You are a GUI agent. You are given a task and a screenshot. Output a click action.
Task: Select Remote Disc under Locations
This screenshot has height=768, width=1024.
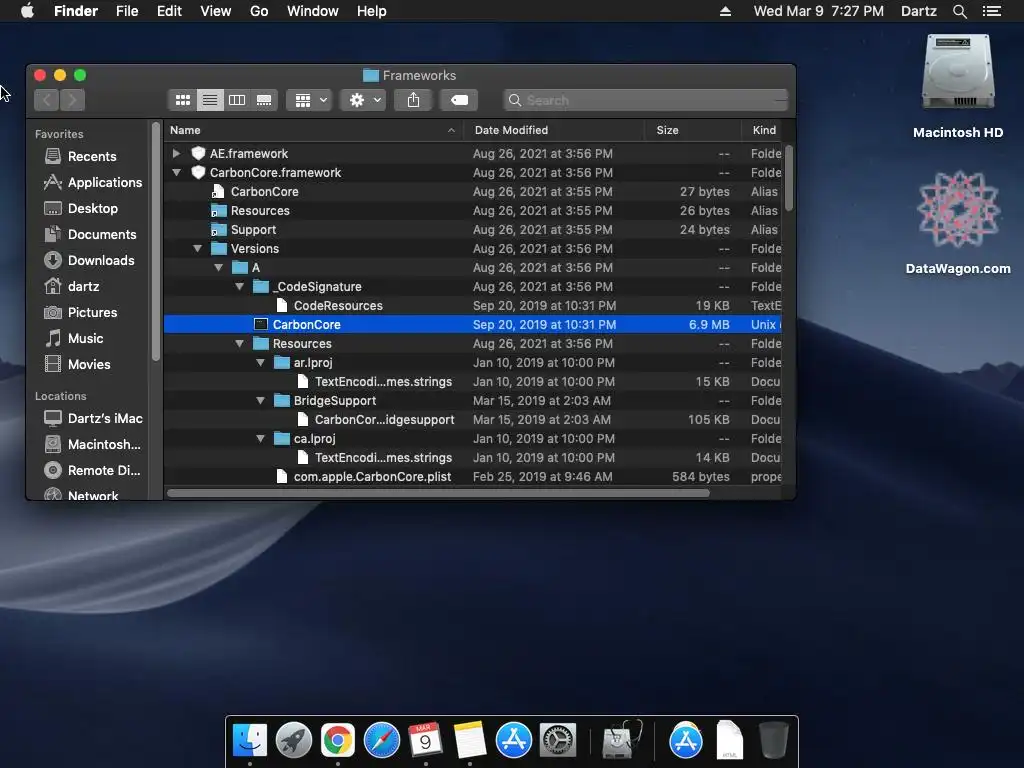pyautogui.click(x=91, y=470)
